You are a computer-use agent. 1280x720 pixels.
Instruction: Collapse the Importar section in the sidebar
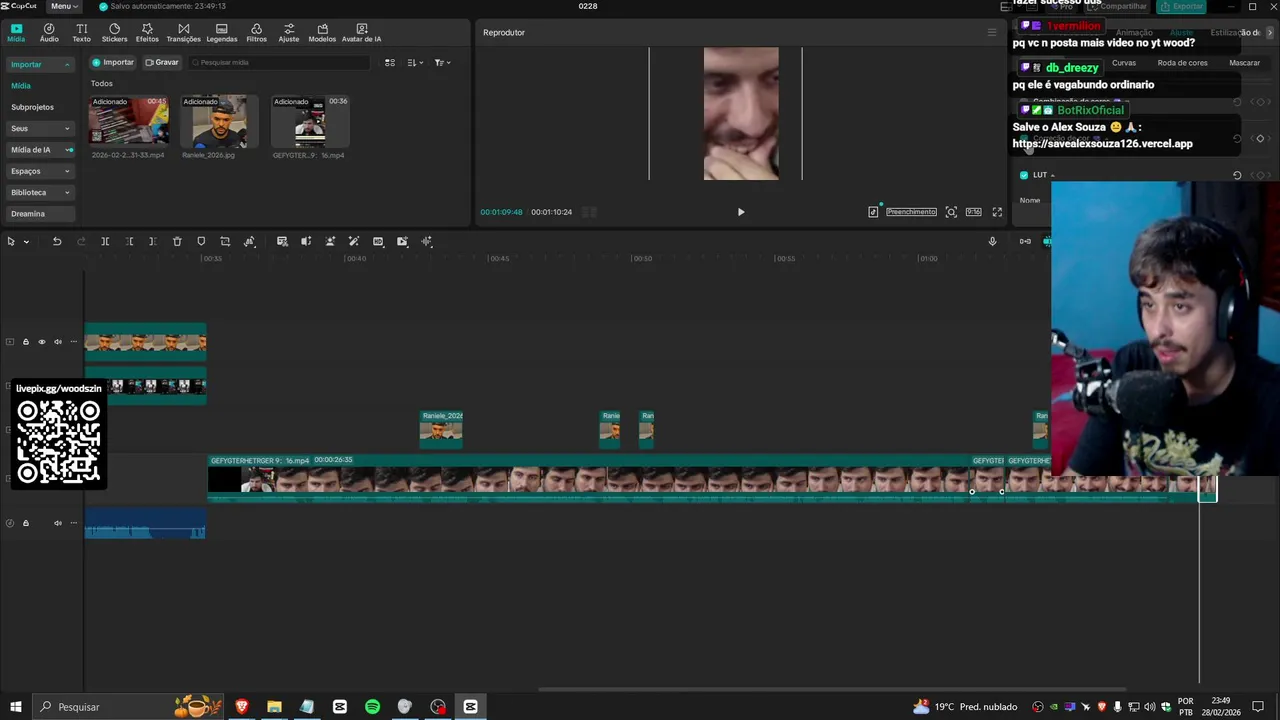[x=67, y=64]
